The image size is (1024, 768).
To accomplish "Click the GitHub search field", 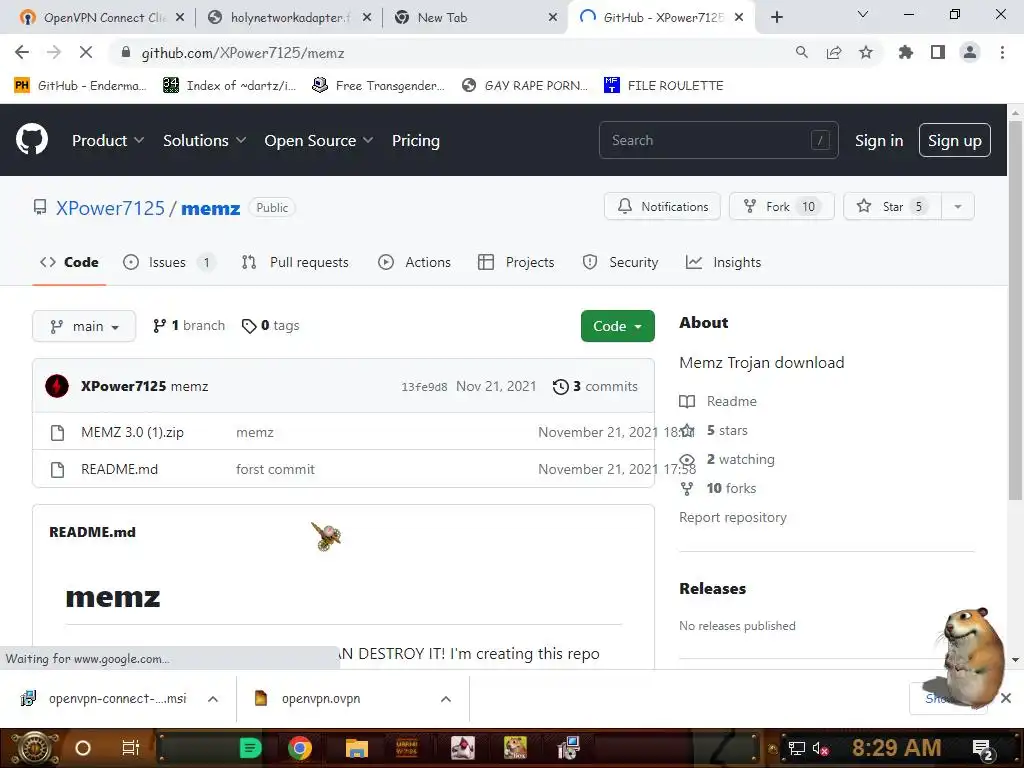I will pyautogui.click(x=718, y=140).
